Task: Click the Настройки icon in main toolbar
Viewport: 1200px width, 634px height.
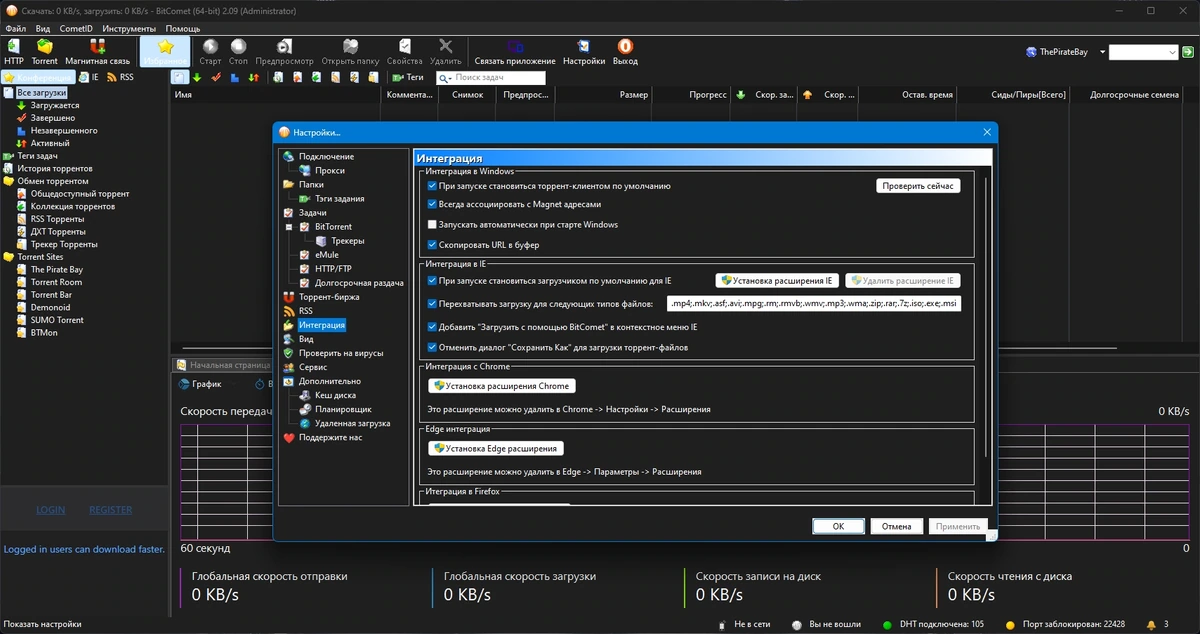Action: point(584,51)
